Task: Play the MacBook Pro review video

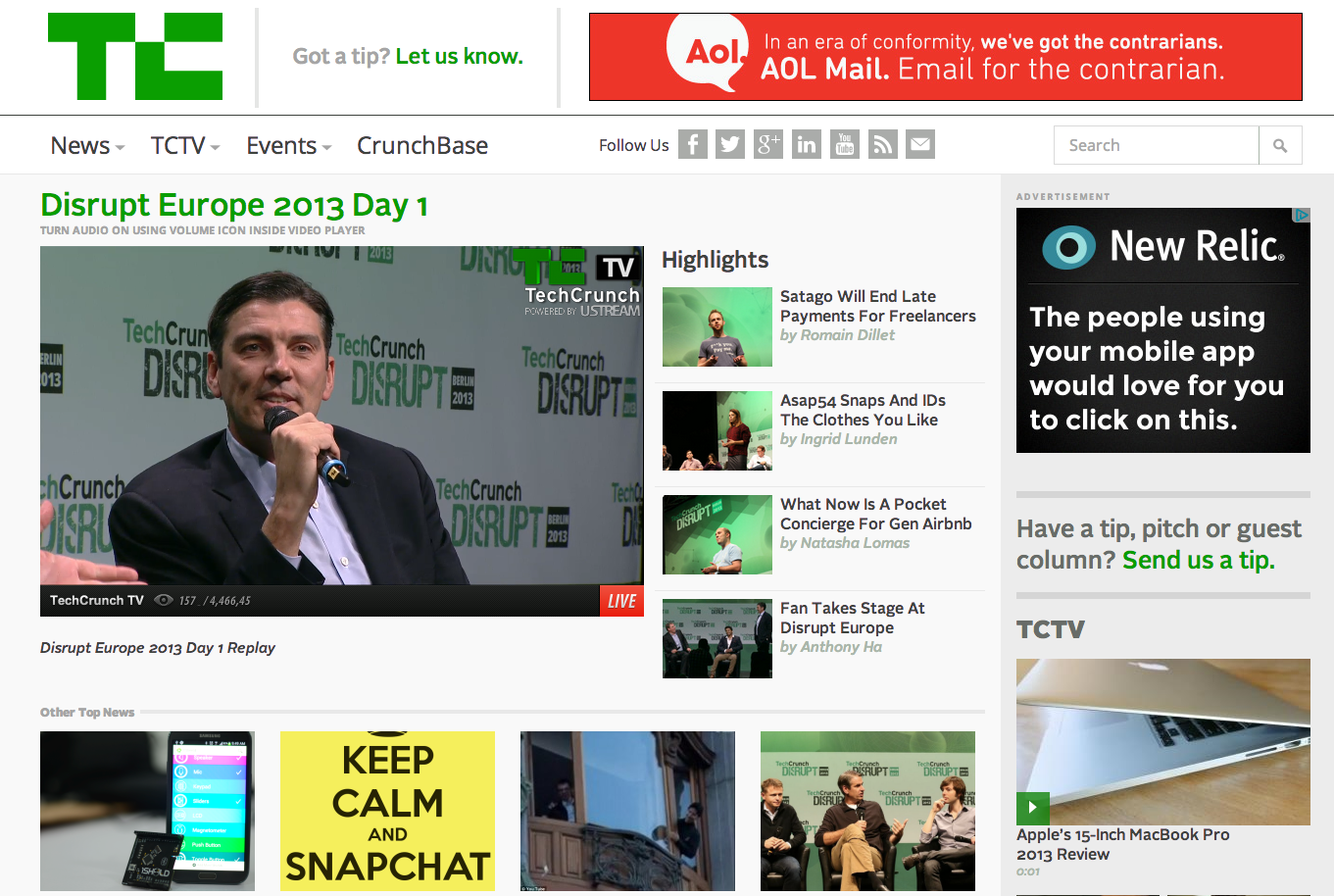Action: 1033,809
